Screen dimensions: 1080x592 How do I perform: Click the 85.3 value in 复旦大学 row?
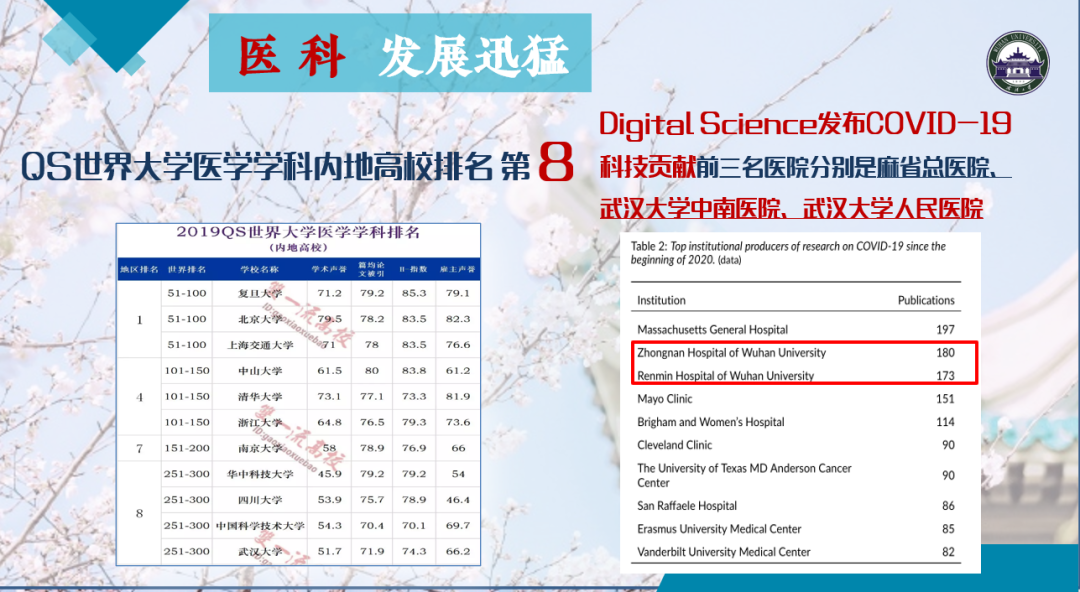414,293
